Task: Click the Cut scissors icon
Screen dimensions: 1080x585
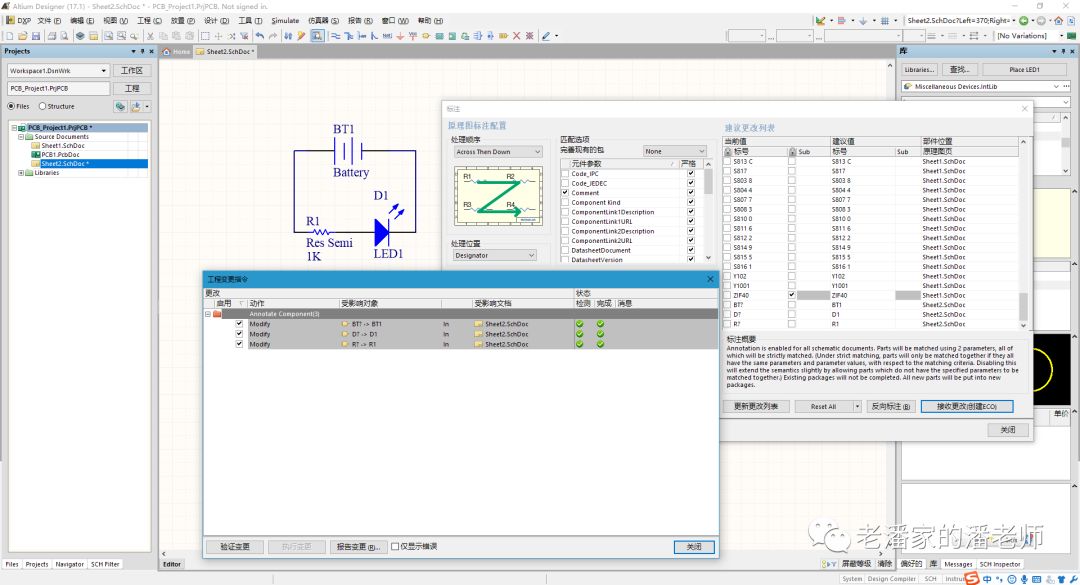Action: pos(150,36)
